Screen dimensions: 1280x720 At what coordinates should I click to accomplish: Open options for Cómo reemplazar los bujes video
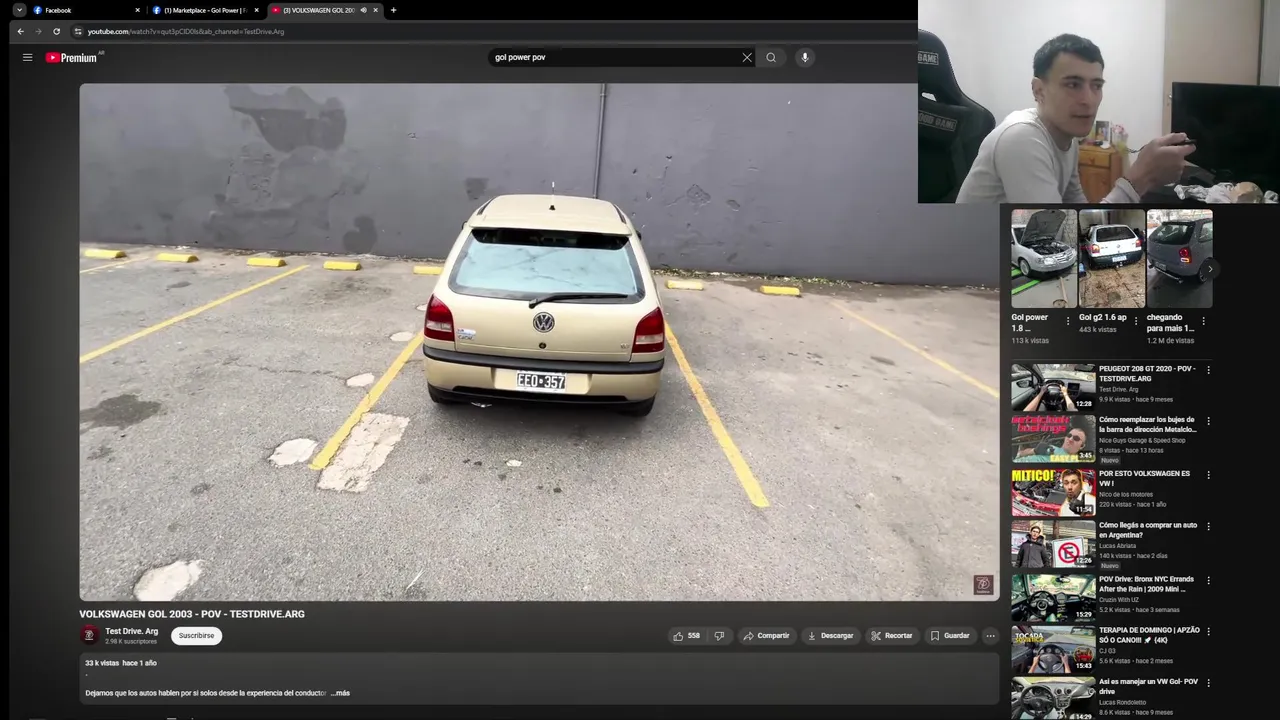1208,421
